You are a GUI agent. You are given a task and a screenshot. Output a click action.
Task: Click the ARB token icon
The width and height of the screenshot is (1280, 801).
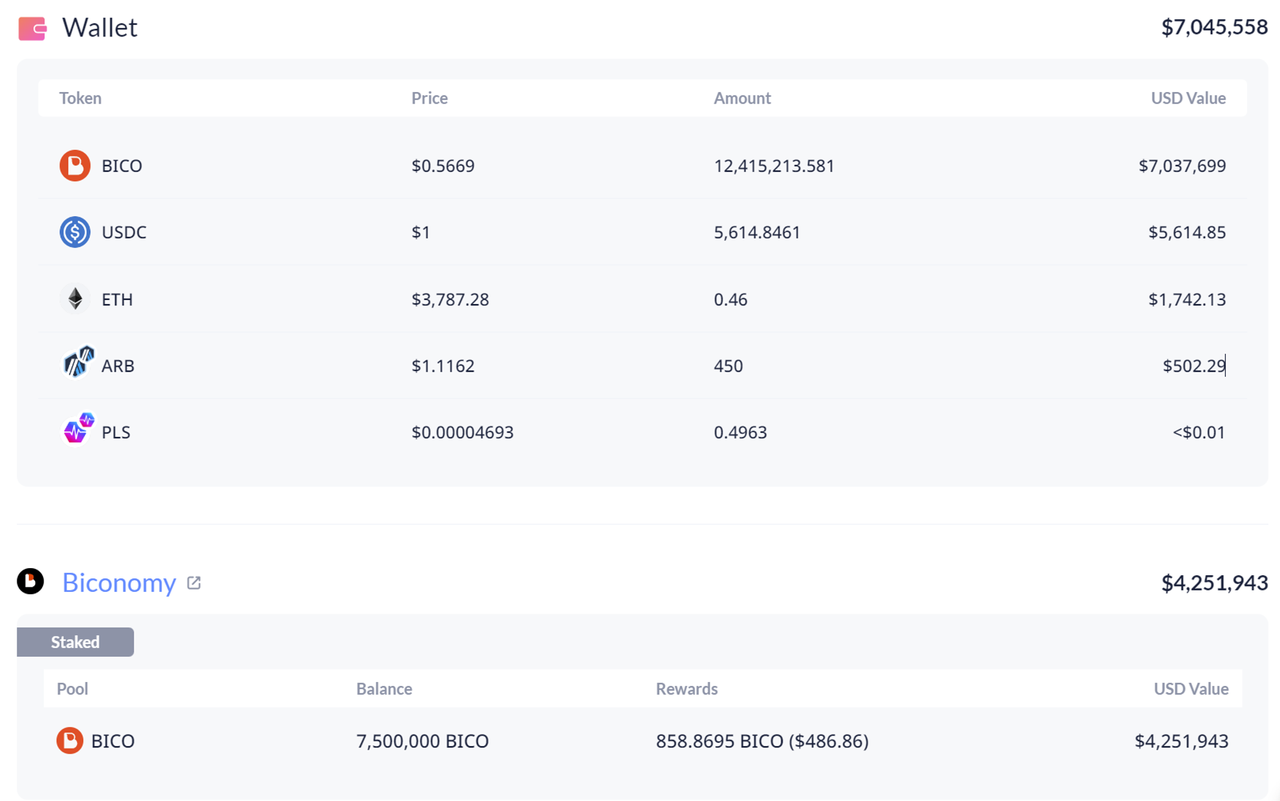78,362
